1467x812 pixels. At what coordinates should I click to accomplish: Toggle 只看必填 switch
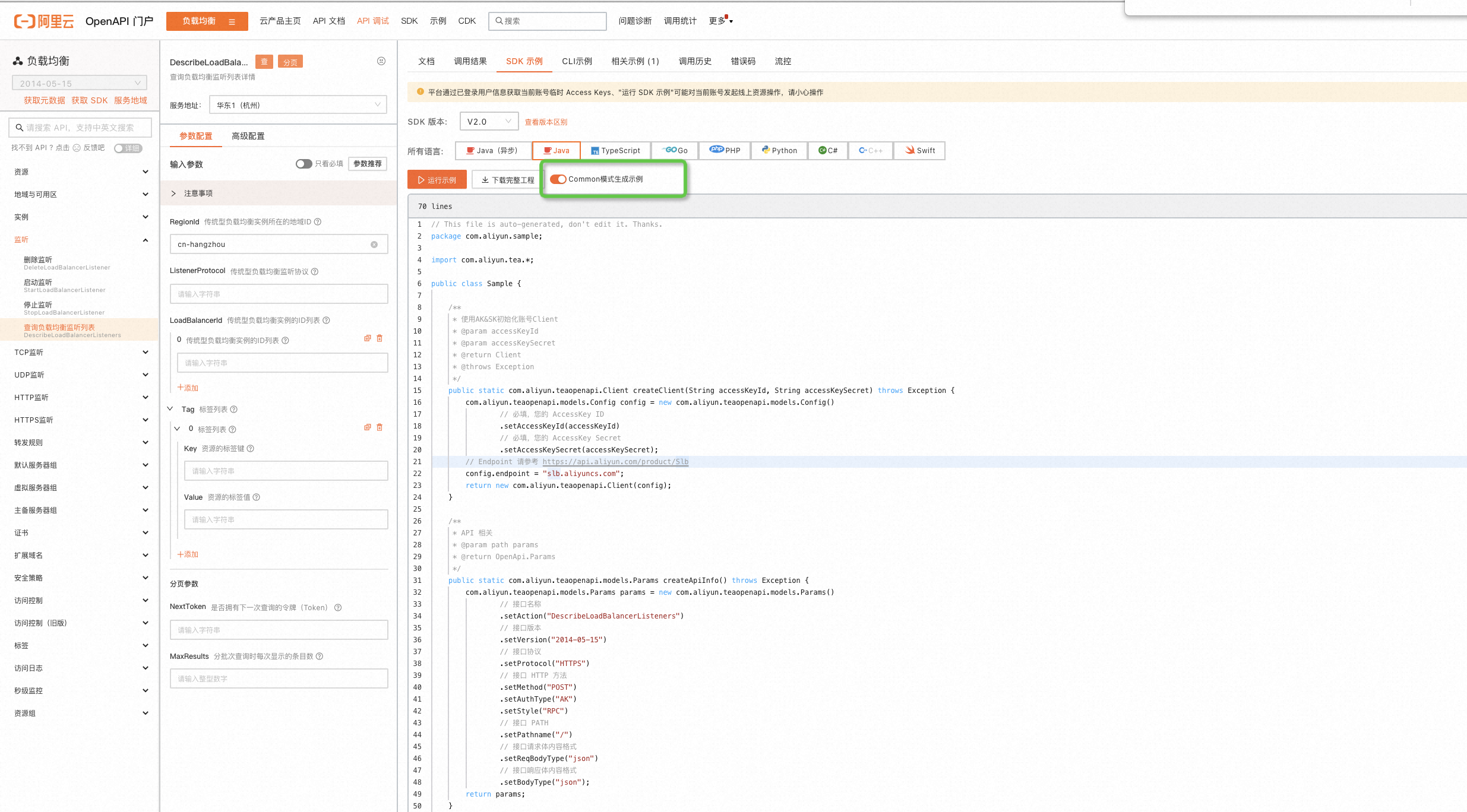pyautogui.click(x=303, y=164)
